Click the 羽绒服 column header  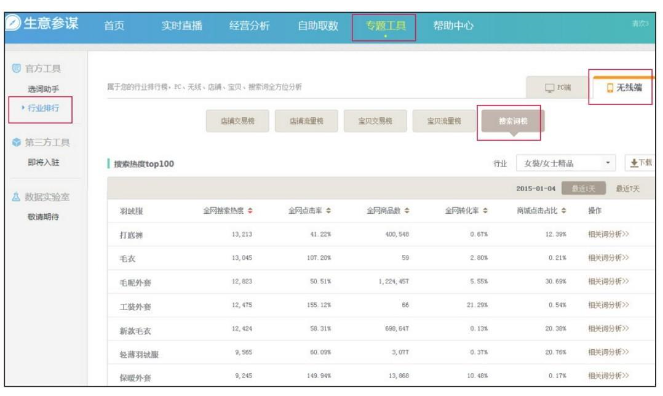click(x=131, y=211)
